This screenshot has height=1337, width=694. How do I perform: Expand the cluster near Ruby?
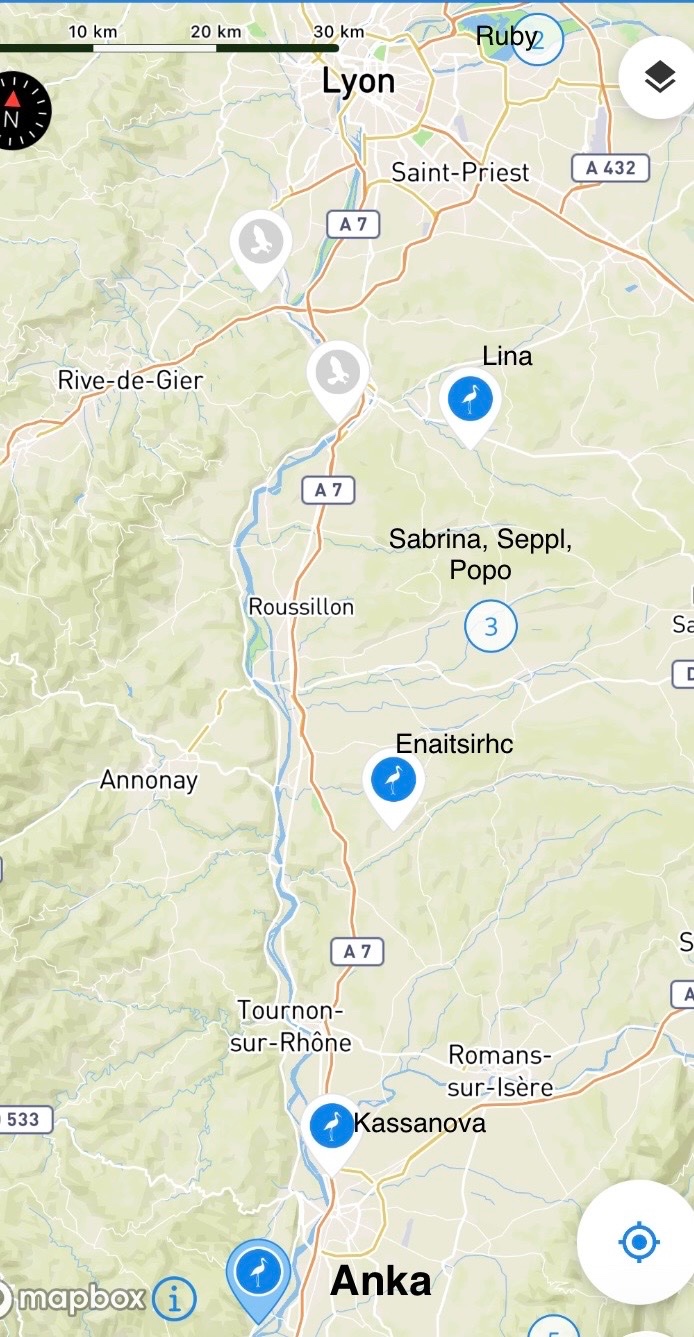pyautogui.click(x=538, y=41)
